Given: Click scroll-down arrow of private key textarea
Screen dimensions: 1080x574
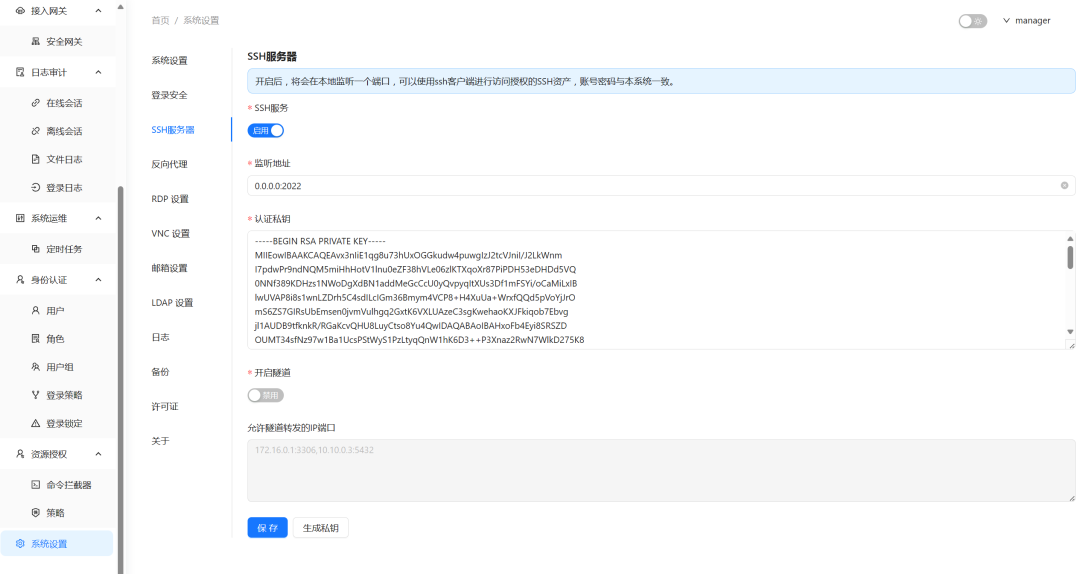Looking at the screenshot, I should [x=1070, y=332].
